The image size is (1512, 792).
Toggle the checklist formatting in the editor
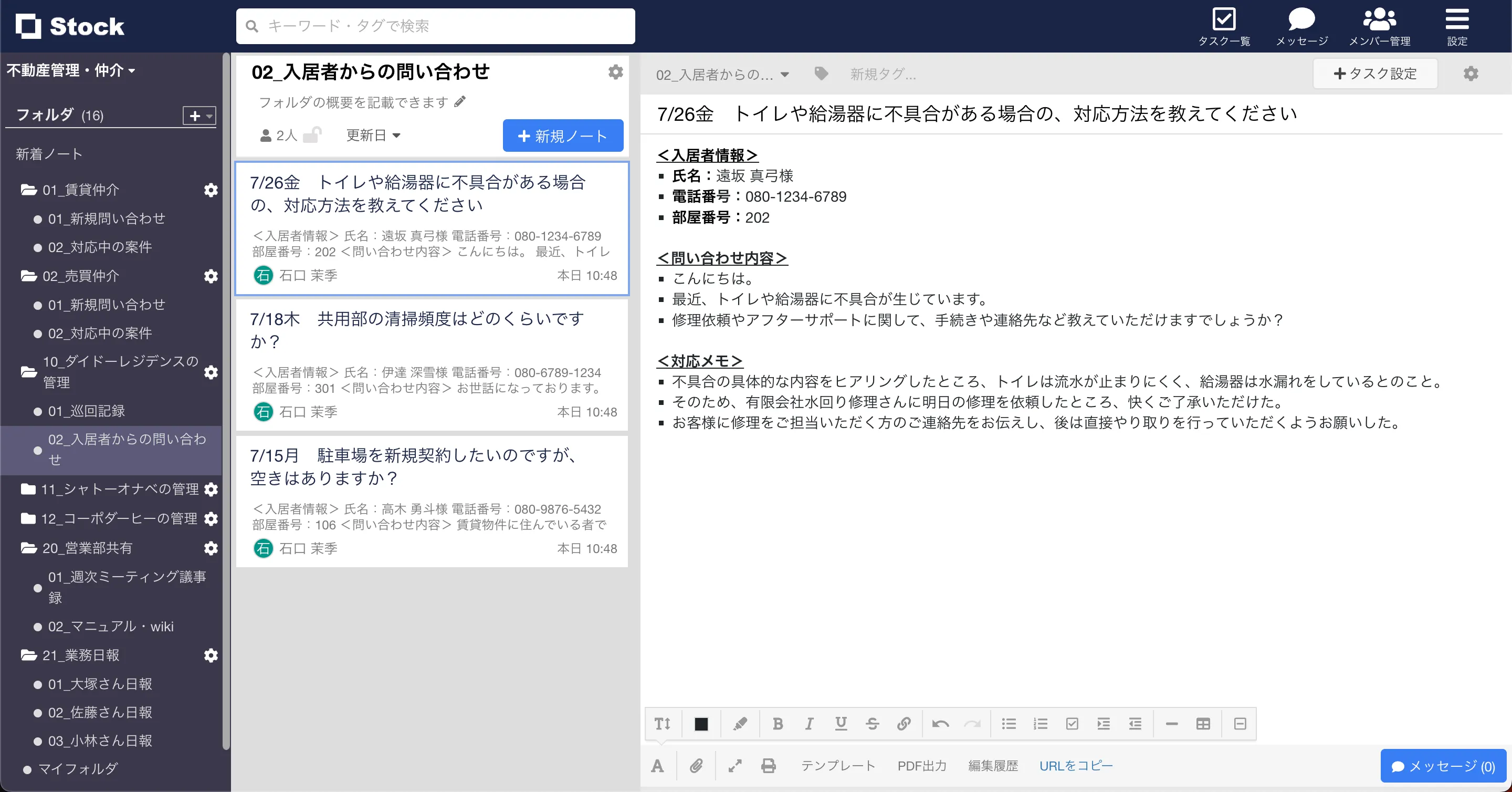pyautogui.click(x=1073, y=724)
